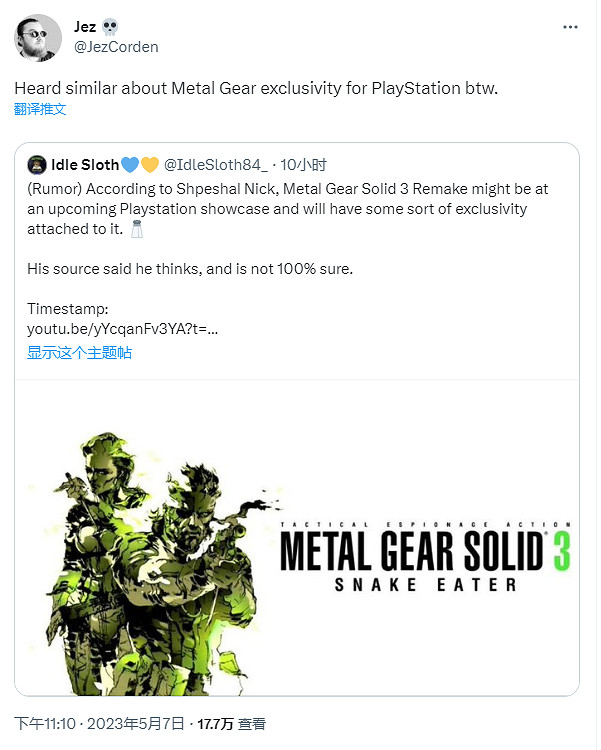The height and width of the screenshot is (750, 601).
Task: Click the skull emoji beside Jez
Action: (109, 27)
